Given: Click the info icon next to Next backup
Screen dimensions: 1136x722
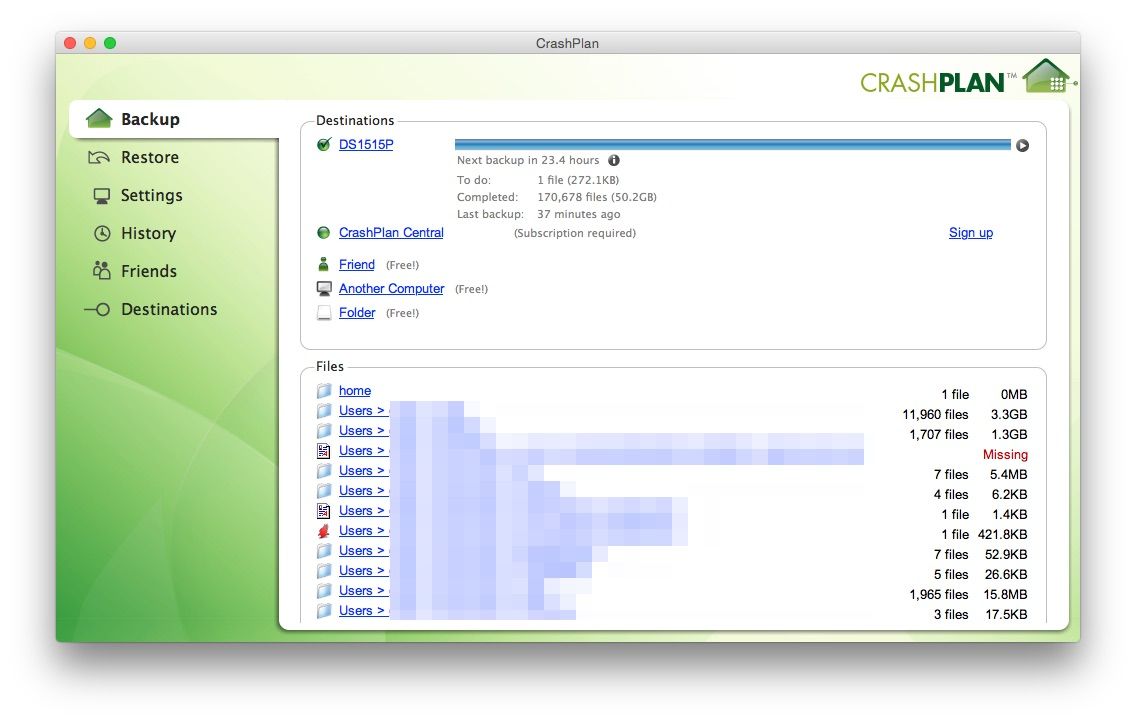Looking at the screenshot, I should pos(614,160).
